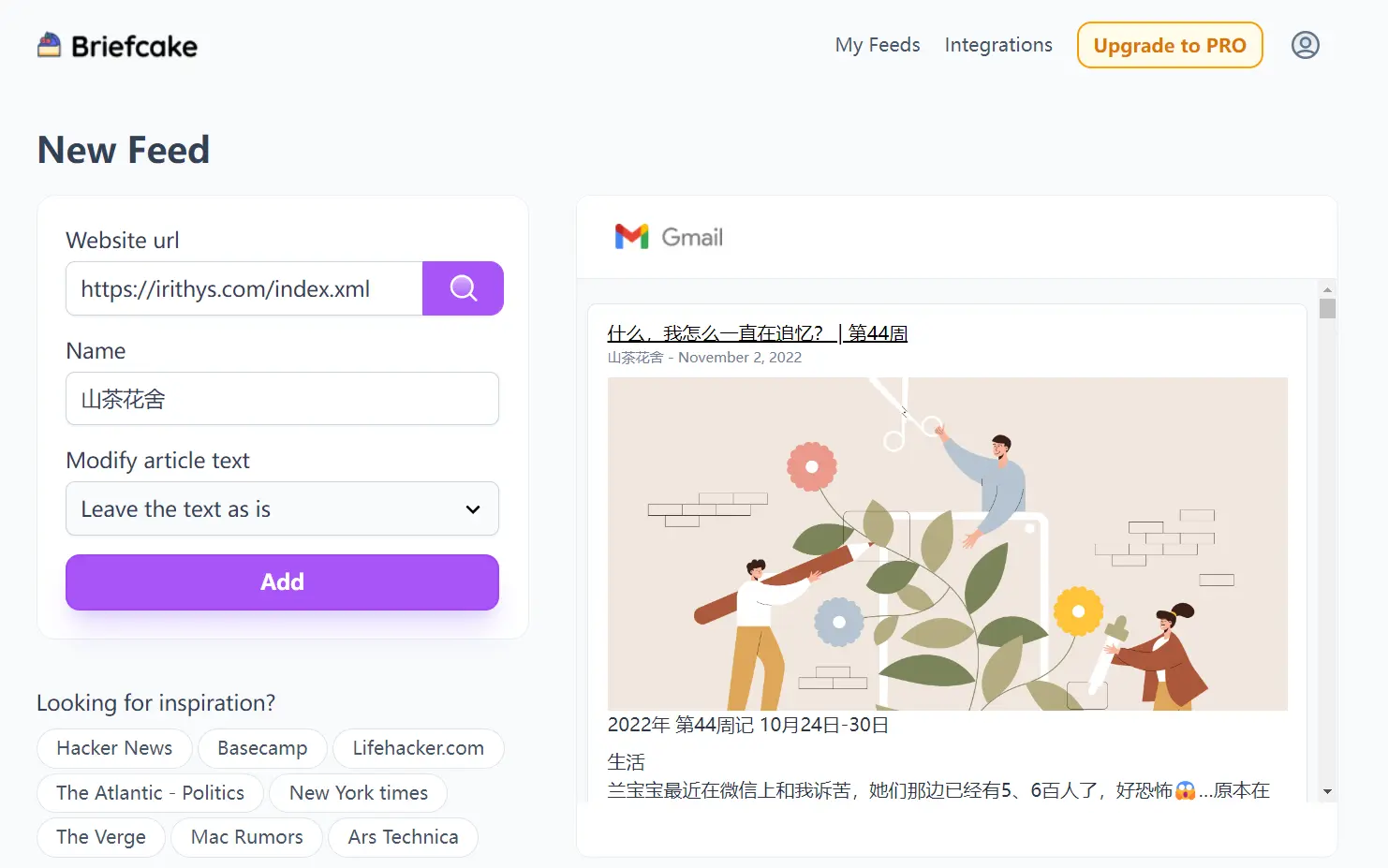1388x868 pixels.
Task: Pick Ars Technica suggested feed
Action: 404,837
